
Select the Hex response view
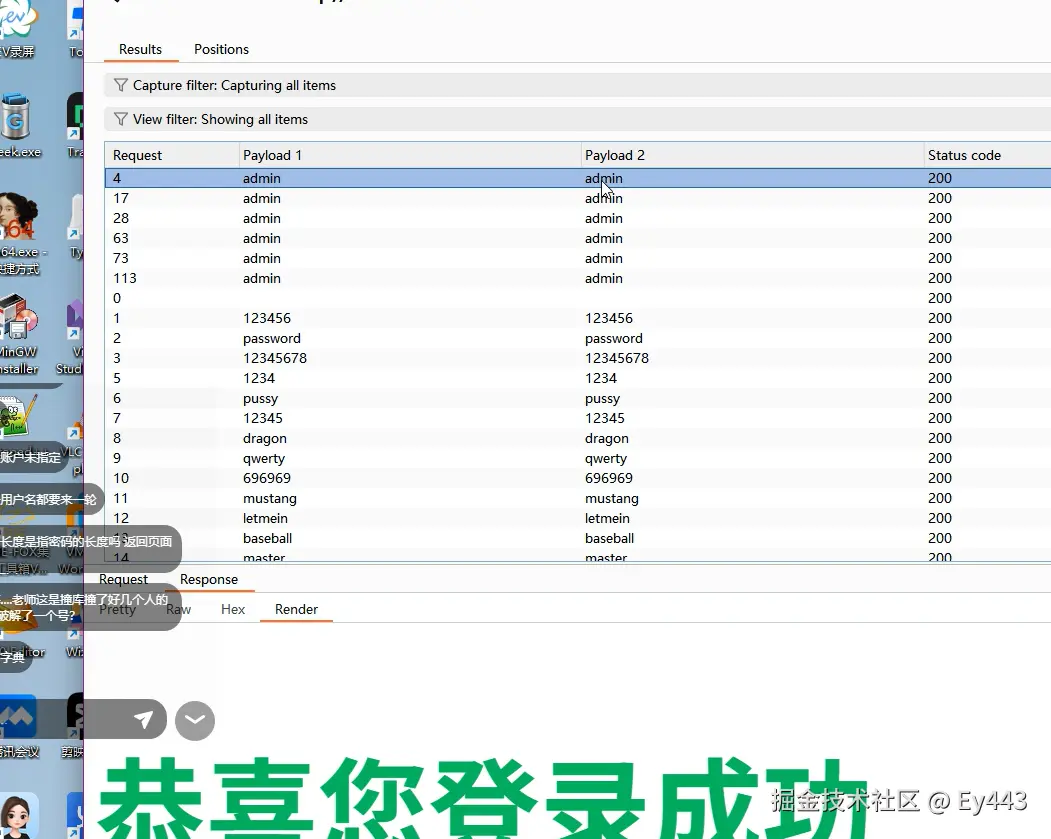coord(233,609)
